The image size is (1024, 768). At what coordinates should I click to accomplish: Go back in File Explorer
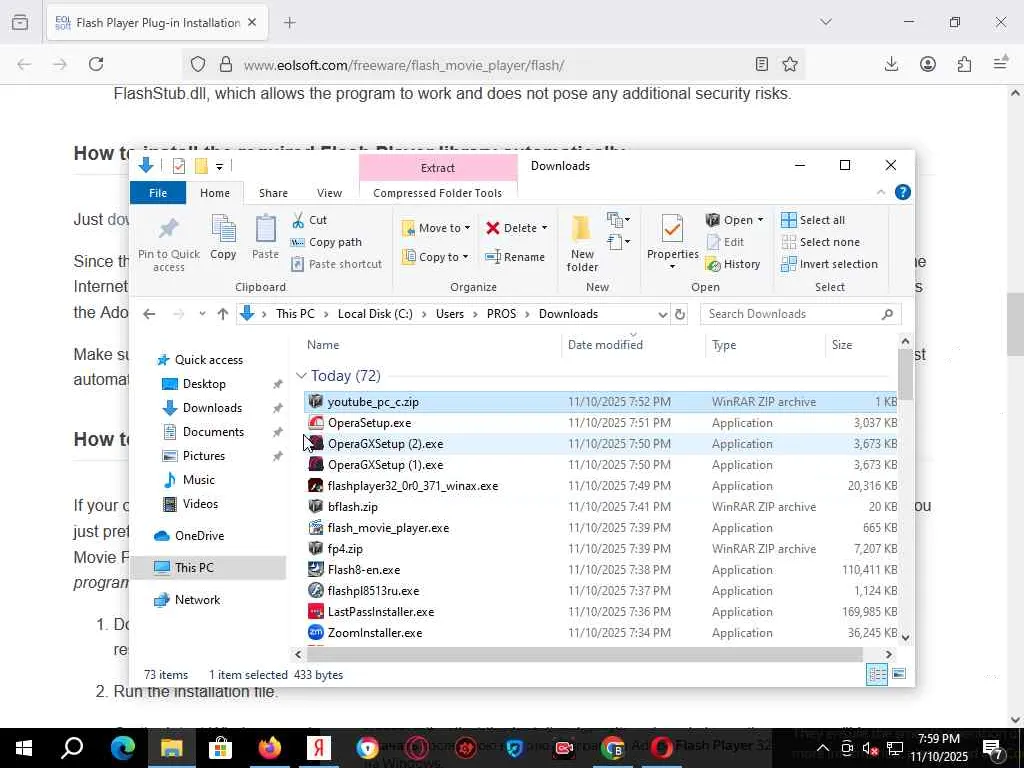click(149, 314)
